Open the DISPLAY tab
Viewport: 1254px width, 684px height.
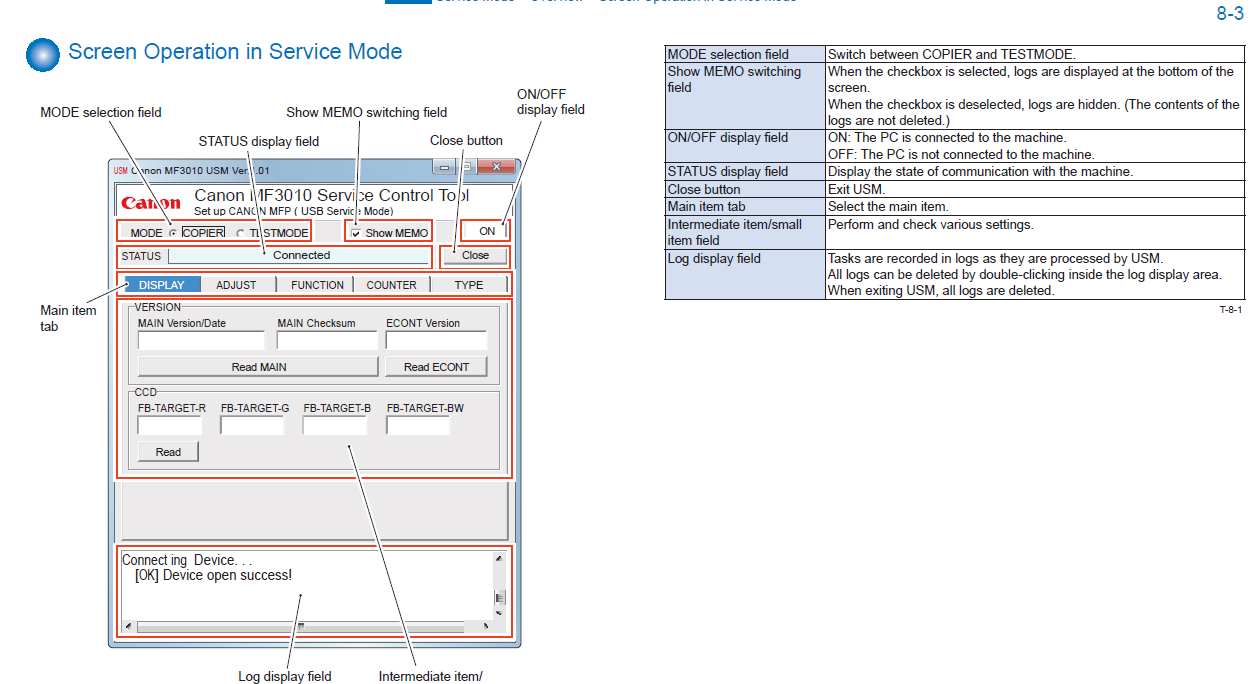click(161, 285)
